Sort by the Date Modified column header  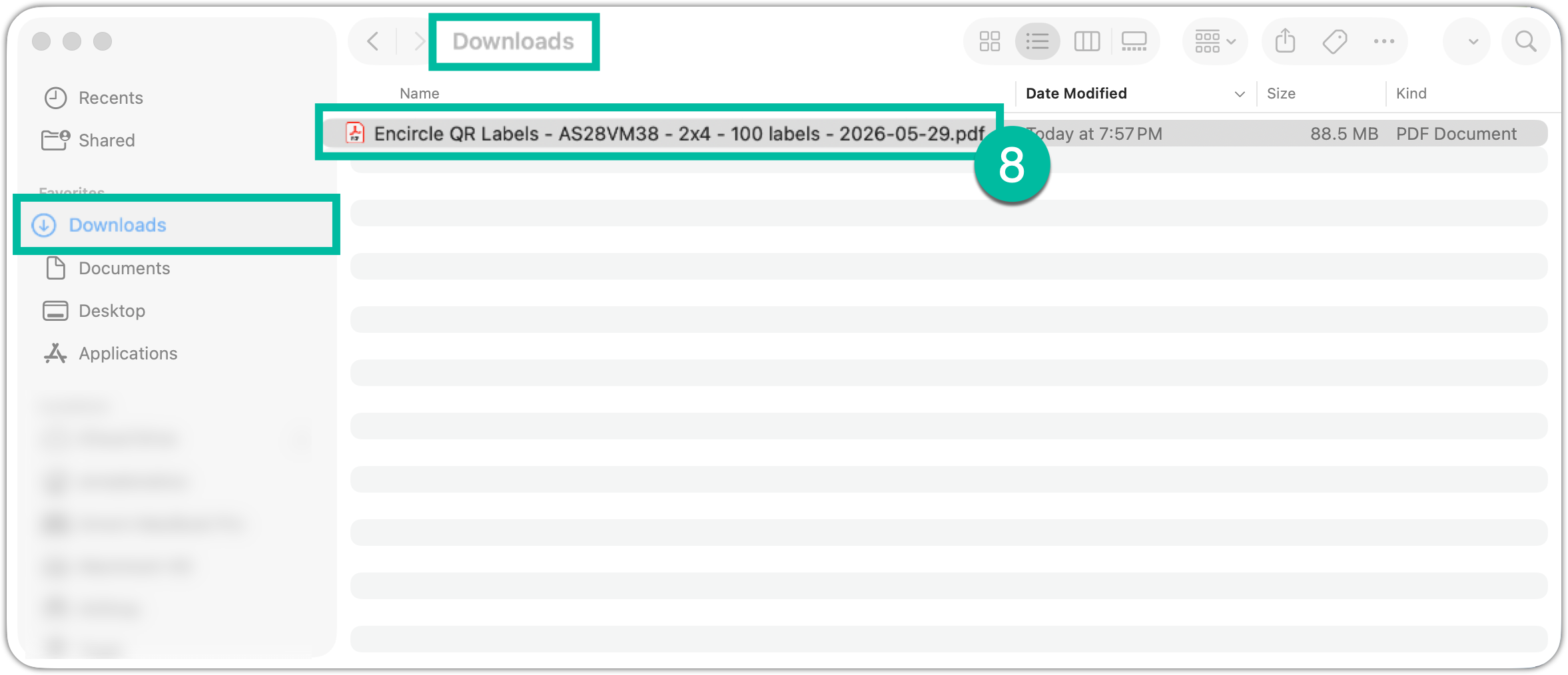coord(1076,93)
